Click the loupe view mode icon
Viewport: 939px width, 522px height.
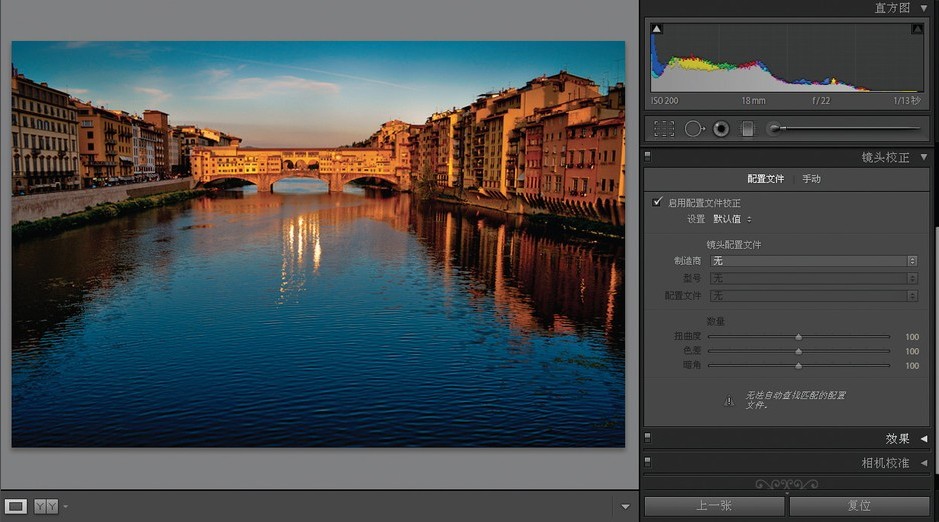click(x=16, y=506)
